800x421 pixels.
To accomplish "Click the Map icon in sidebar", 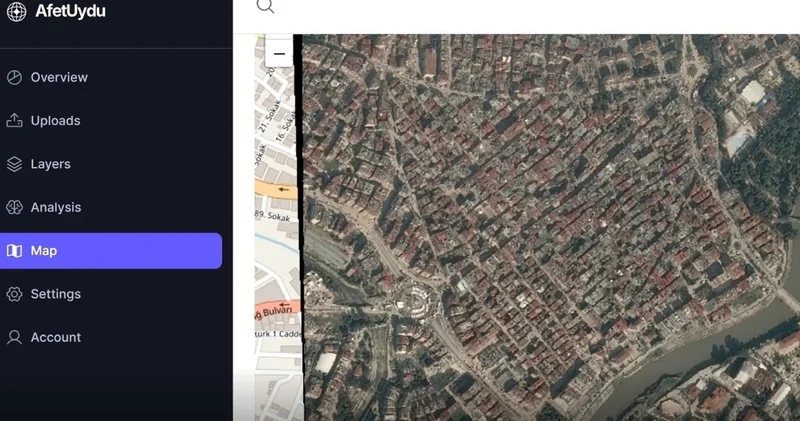I will (14, 251).
